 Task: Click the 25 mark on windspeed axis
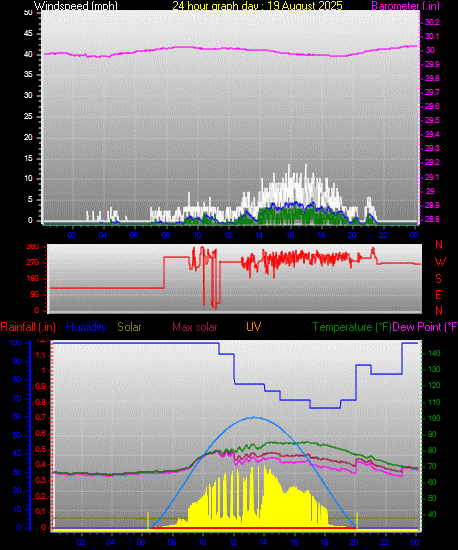[x=28, y=116]
